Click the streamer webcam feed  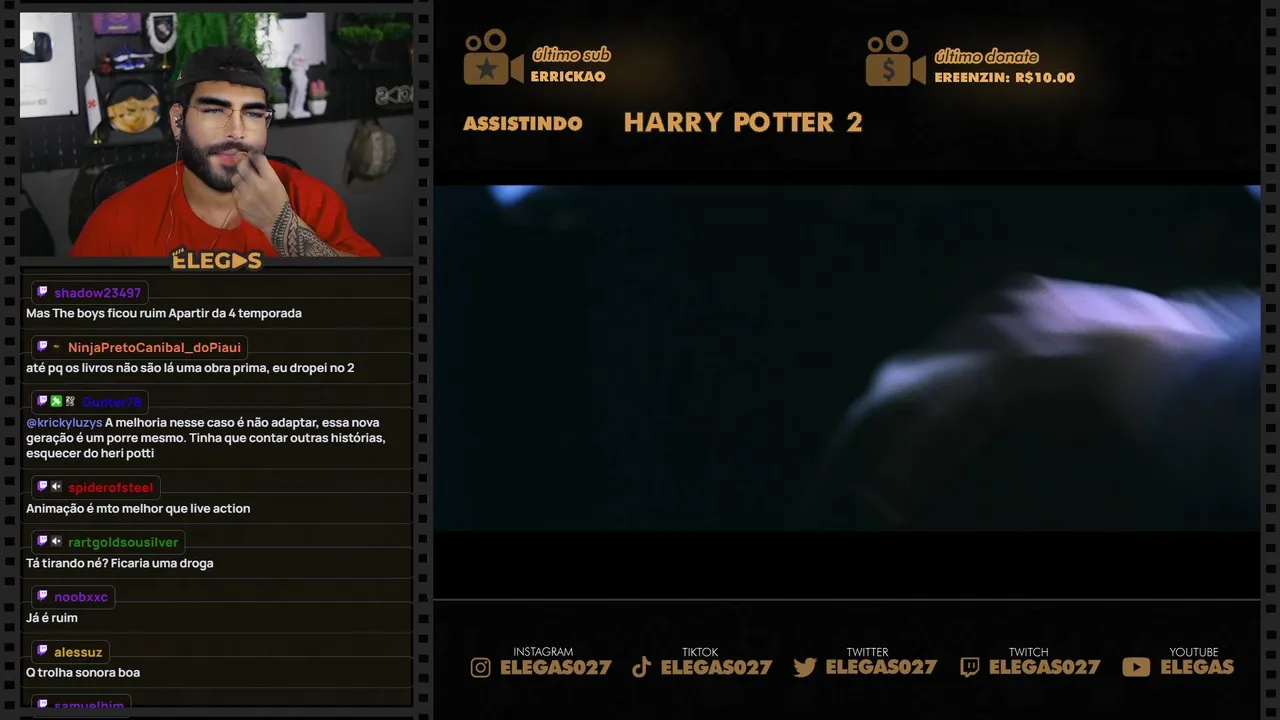(x=216, y=135)
